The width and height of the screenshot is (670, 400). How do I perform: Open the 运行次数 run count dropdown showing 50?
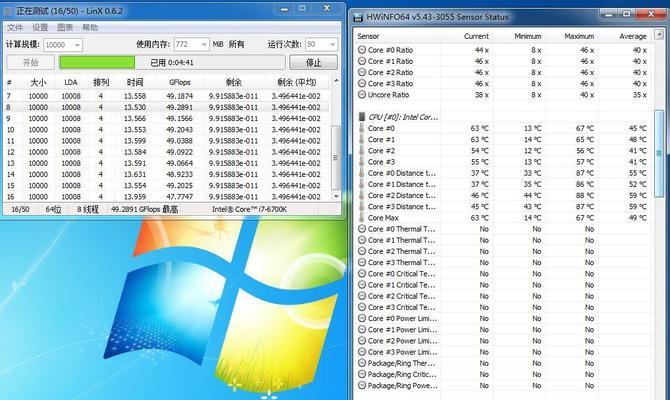[321, 44]
